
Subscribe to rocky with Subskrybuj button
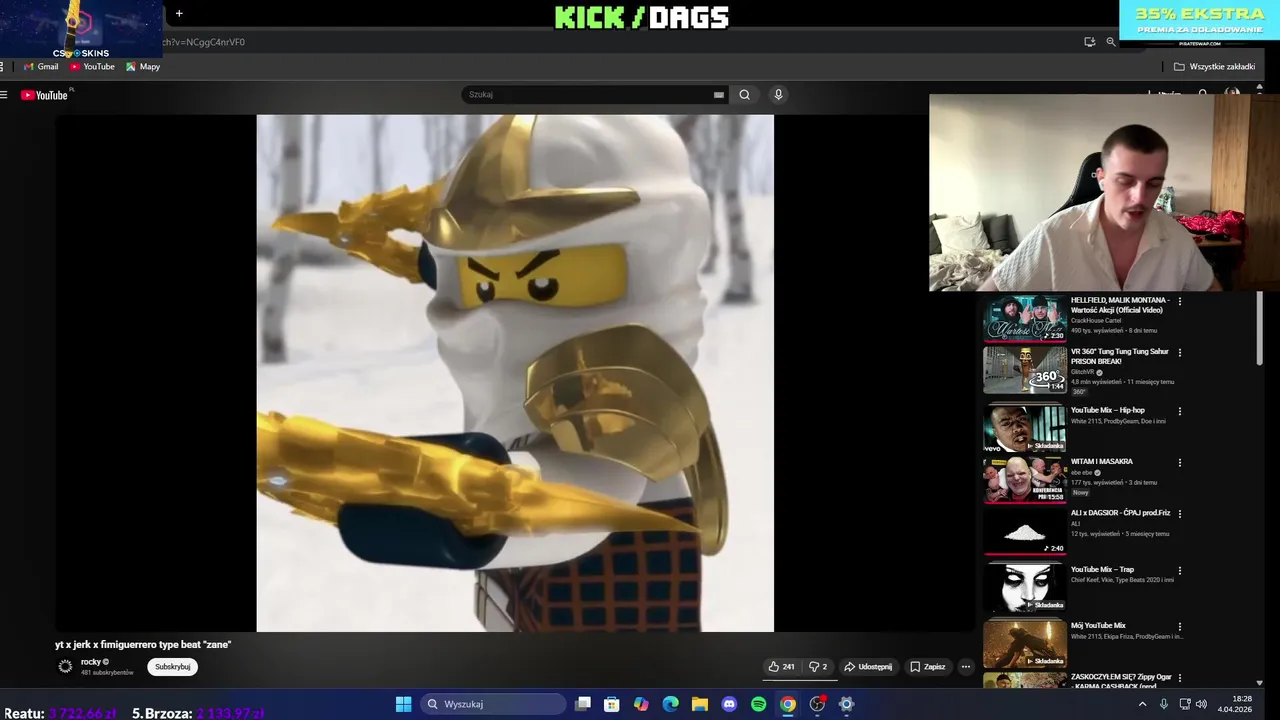[x=173, y=667]
